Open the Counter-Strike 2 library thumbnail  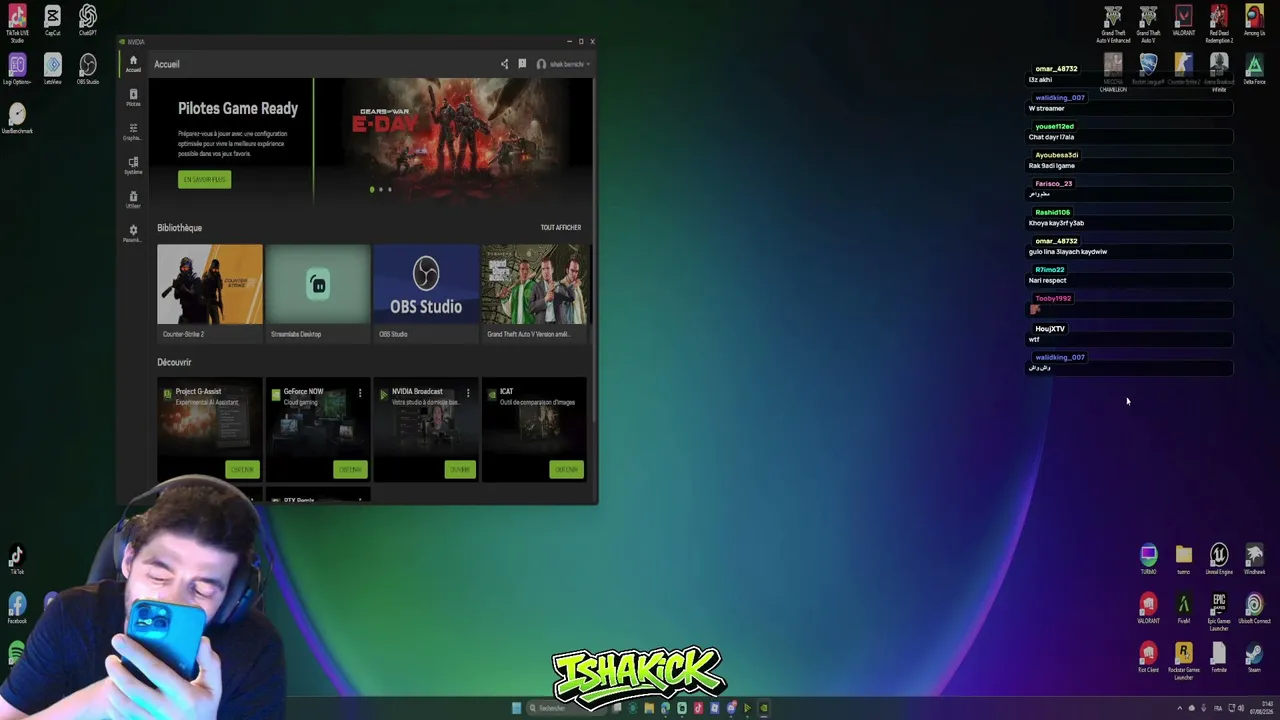[x=210, y=284]
